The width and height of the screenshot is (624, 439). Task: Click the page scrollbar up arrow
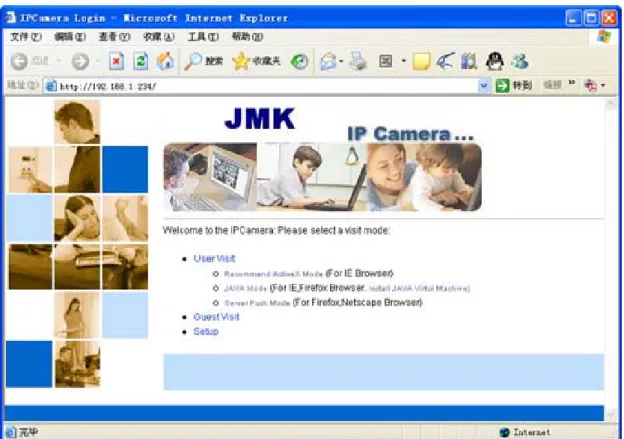[x=610, y=105]
